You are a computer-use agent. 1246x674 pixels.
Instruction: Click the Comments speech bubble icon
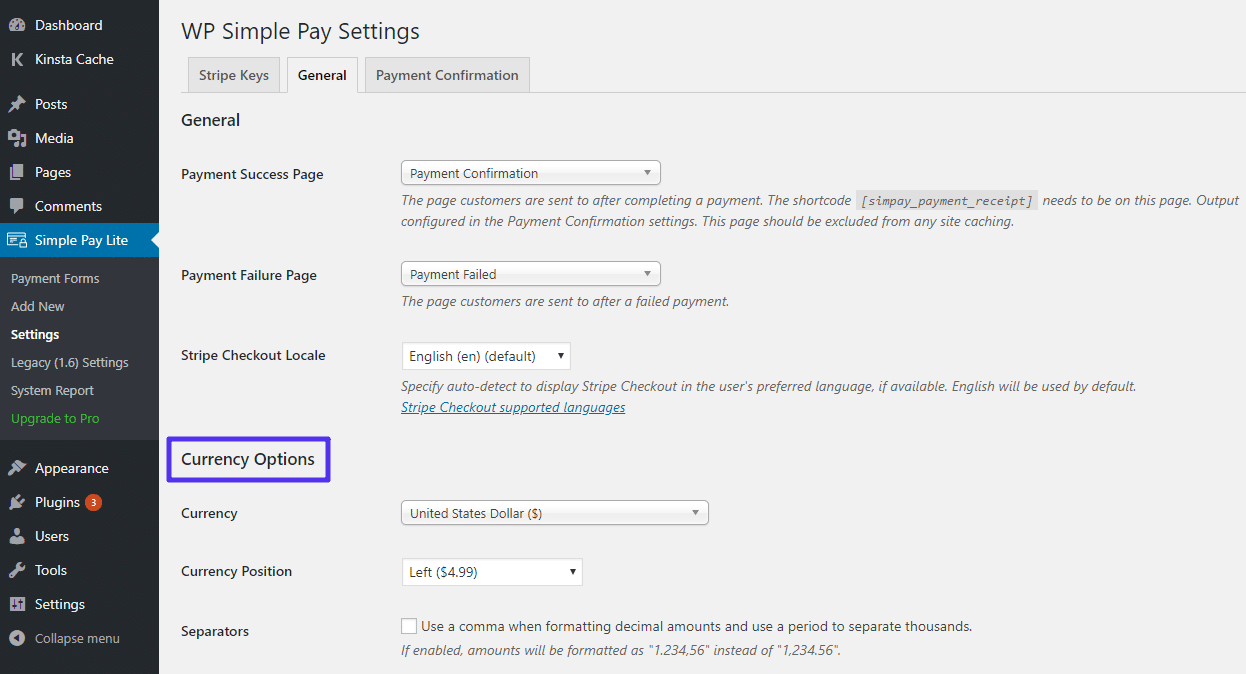tap(17, 206)
